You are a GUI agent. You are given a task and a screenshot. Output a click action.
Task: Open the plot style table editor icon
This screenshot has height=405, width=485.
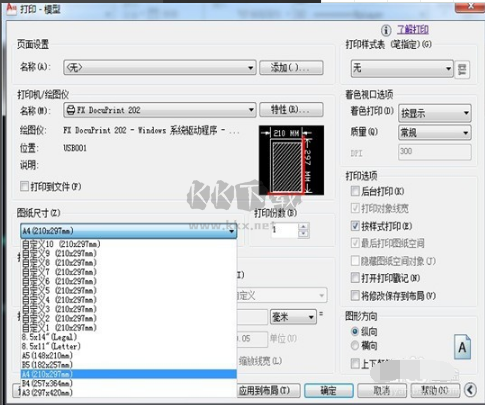(462, 69)
